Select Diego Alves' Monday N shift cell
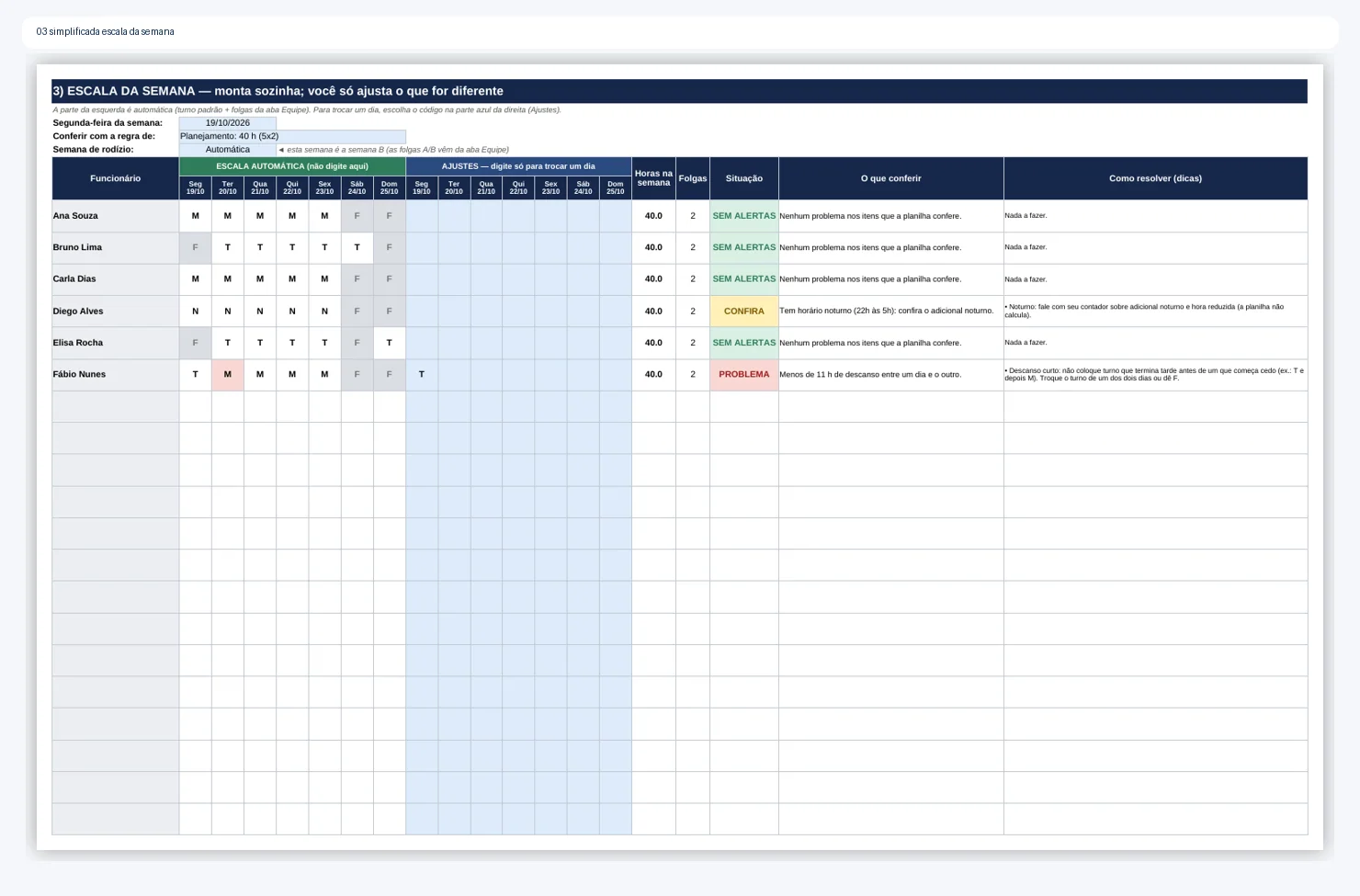Viewport: 1360px width, 896px height. (195, 312)
